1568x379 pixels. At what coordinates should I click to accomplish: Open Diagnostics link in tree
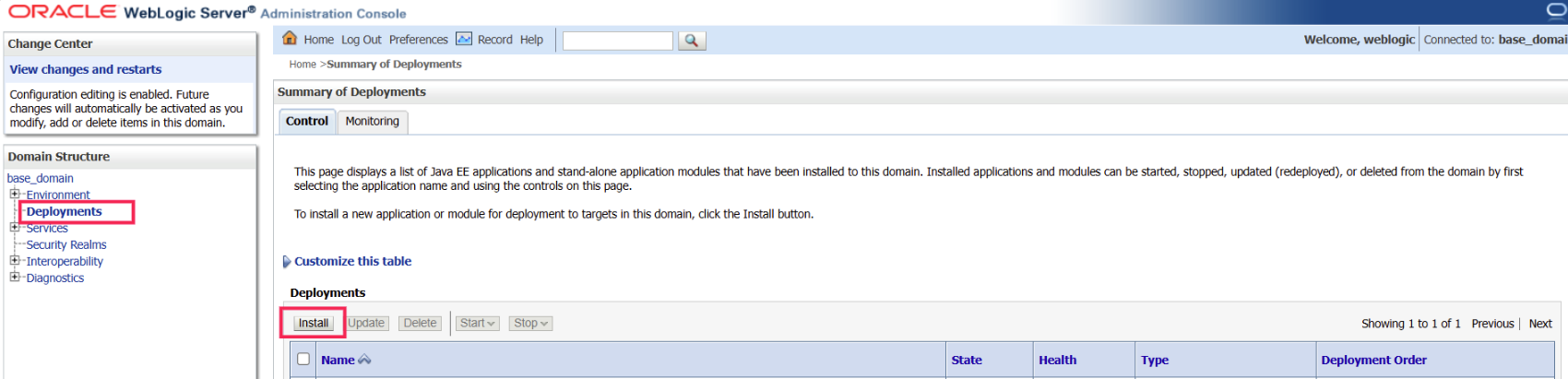55,278
